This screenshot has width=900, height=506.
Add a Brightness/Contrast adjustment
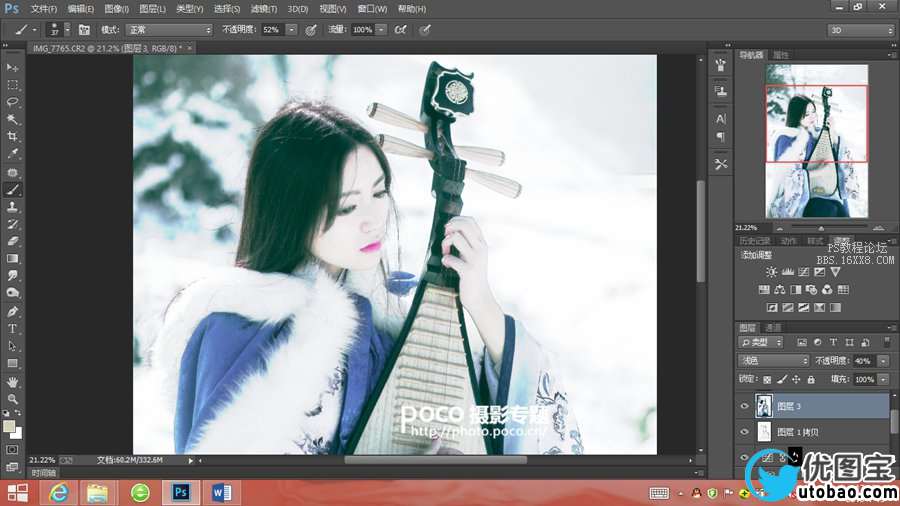coord(771,272)
